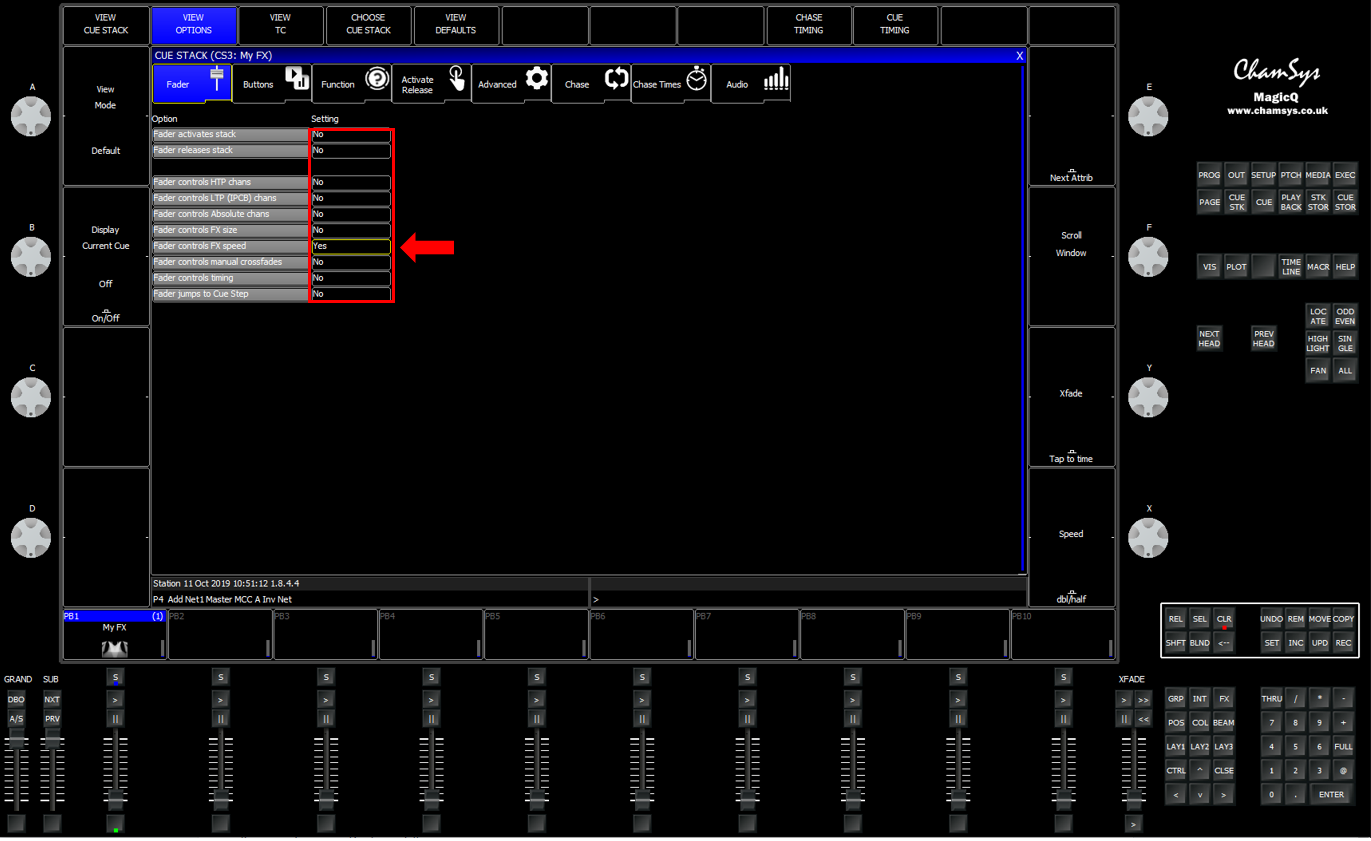
Task: Click the SETUP window key
Action: pyautogui.click(x=1264, y=175)
